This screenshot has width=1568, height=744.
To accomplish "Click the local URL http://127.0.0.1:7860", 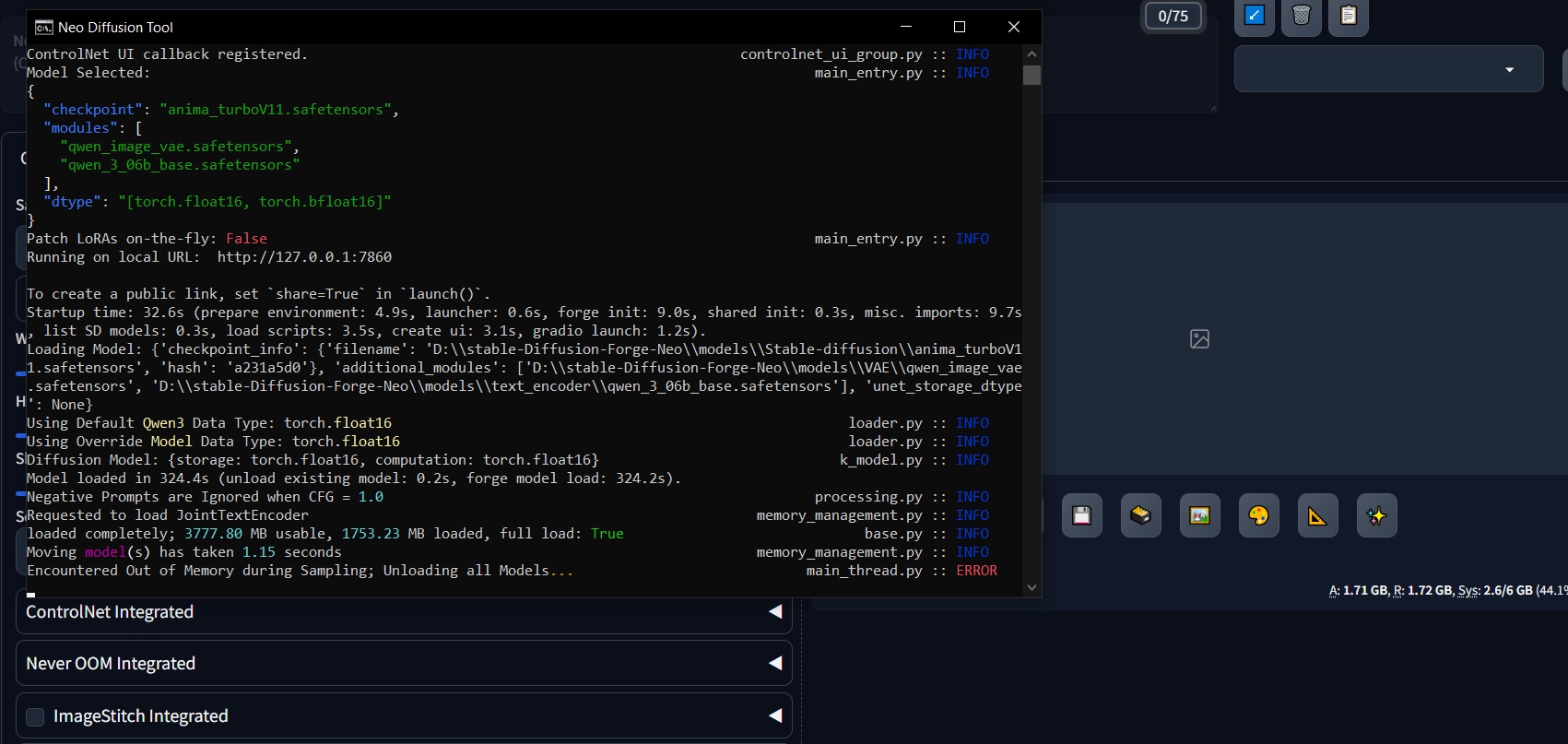I will (x=304, y=257).
